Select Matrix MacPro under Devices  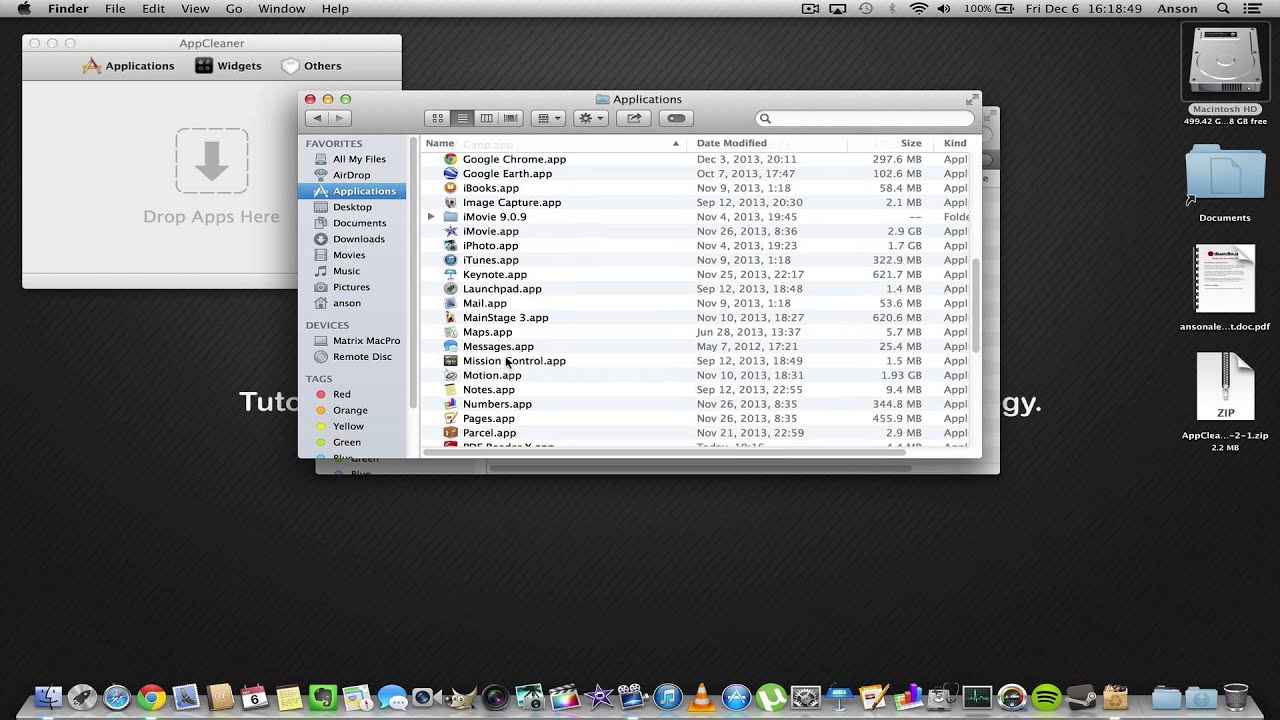(366, 341)
